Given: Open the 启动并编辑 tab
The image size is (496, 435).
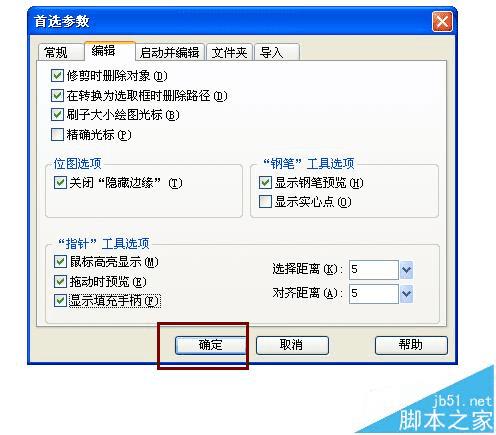Looking at the screenshot, I should [x=170, y=52].
